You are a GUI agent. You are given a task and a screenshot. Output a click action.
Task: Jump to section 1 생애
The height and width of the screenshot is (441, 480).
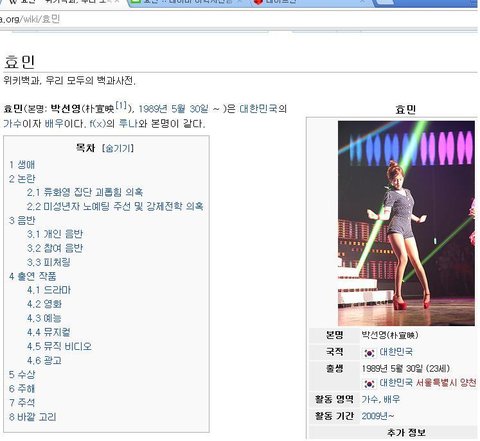pos(22,165)
